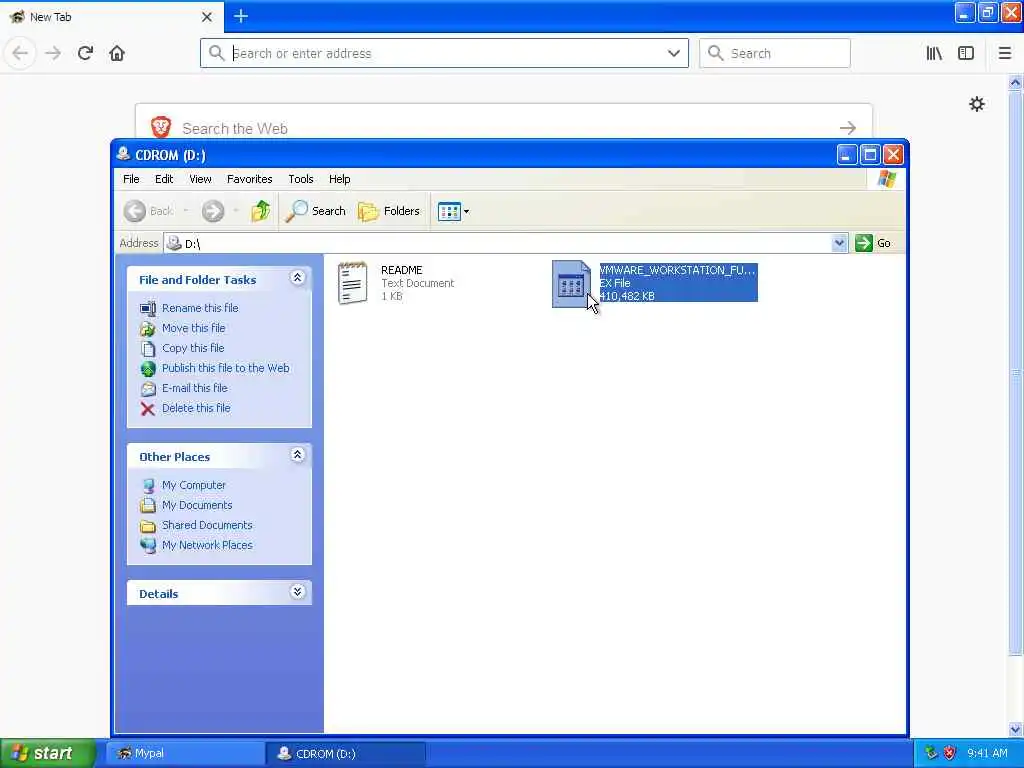Image resolution: width=1024 pixels, height=768 pixels.
Task: Reload the page in Mypal browser
Action: coord(85,53)
